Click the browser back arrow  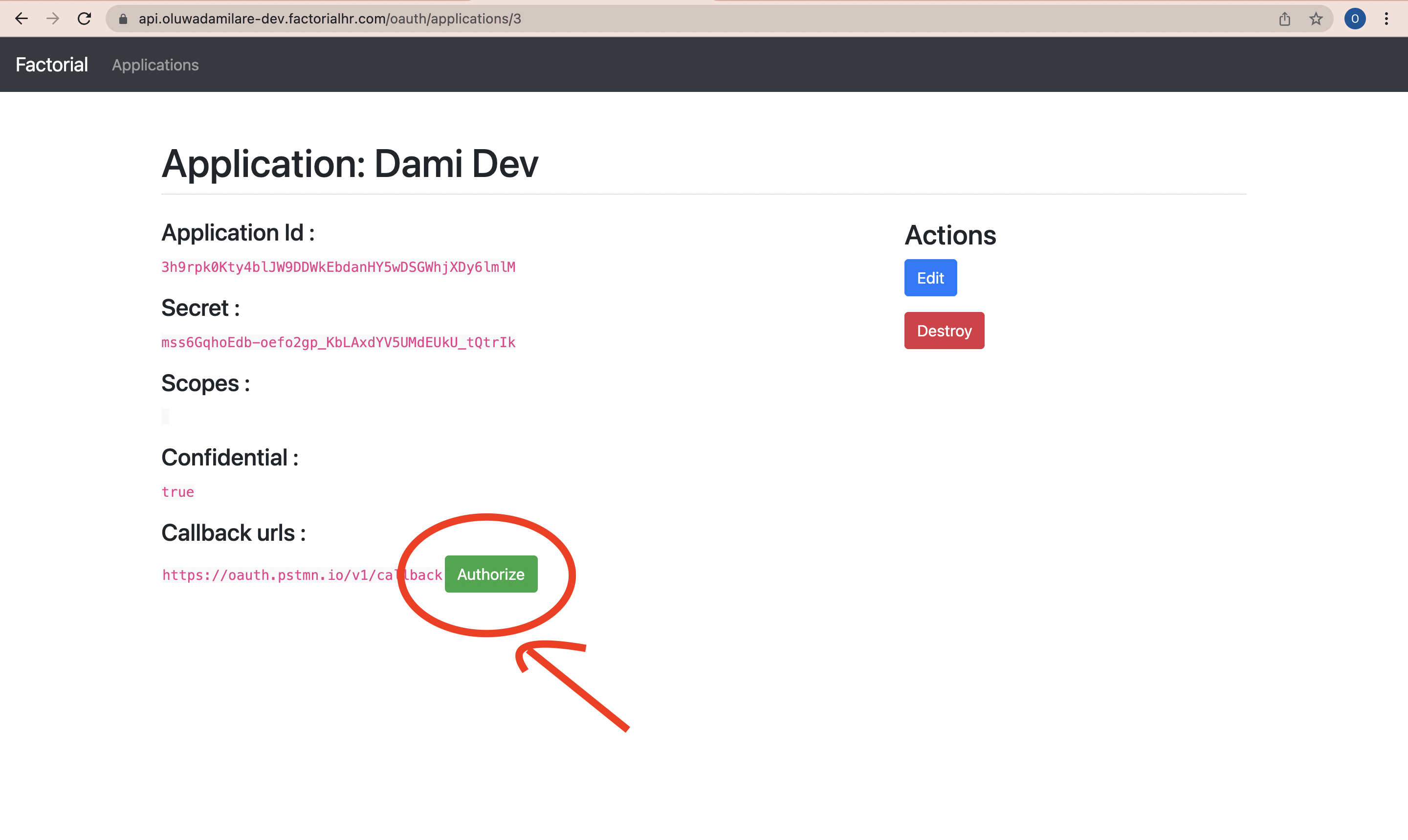[22, 19]
